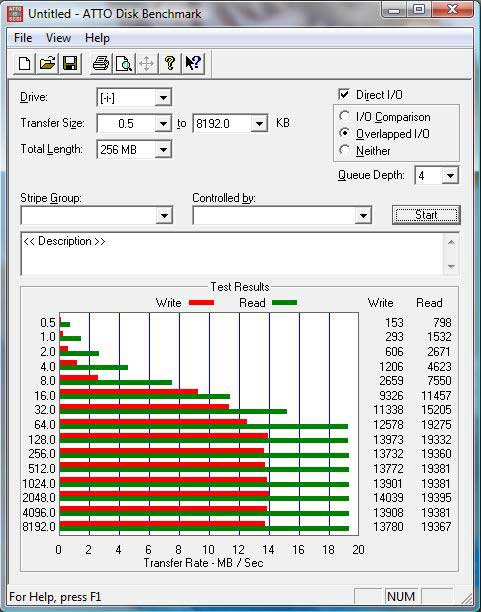Image resolution: width=481 pixels, height=612 pixels.
Task: Select the I/O Comparison radio button
Action: point(344,116)
